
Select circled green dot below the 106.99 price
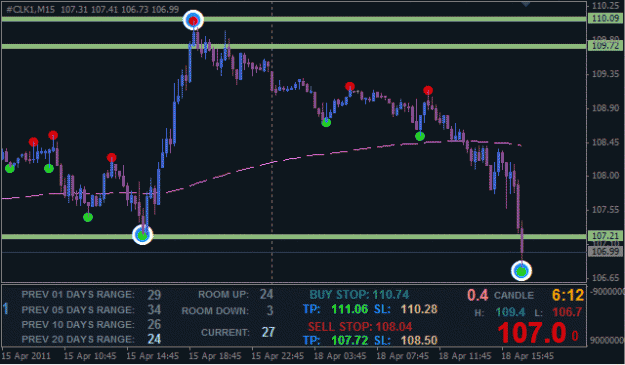[521, 271]
